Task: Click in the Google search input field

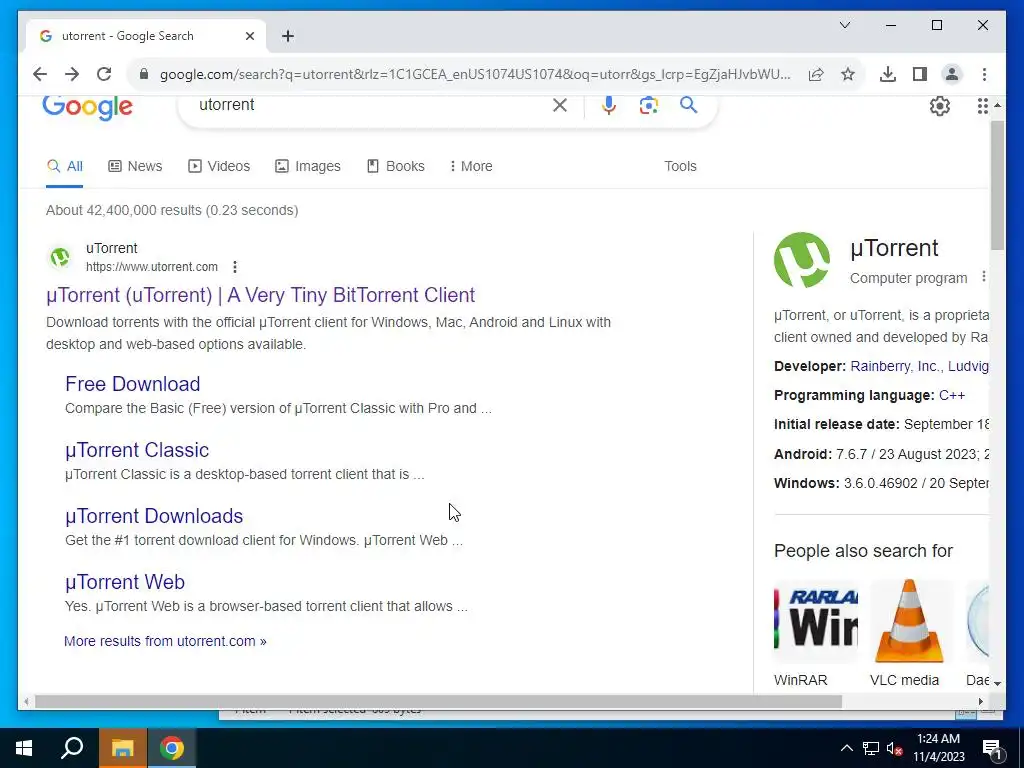Action: coord(372,105)
